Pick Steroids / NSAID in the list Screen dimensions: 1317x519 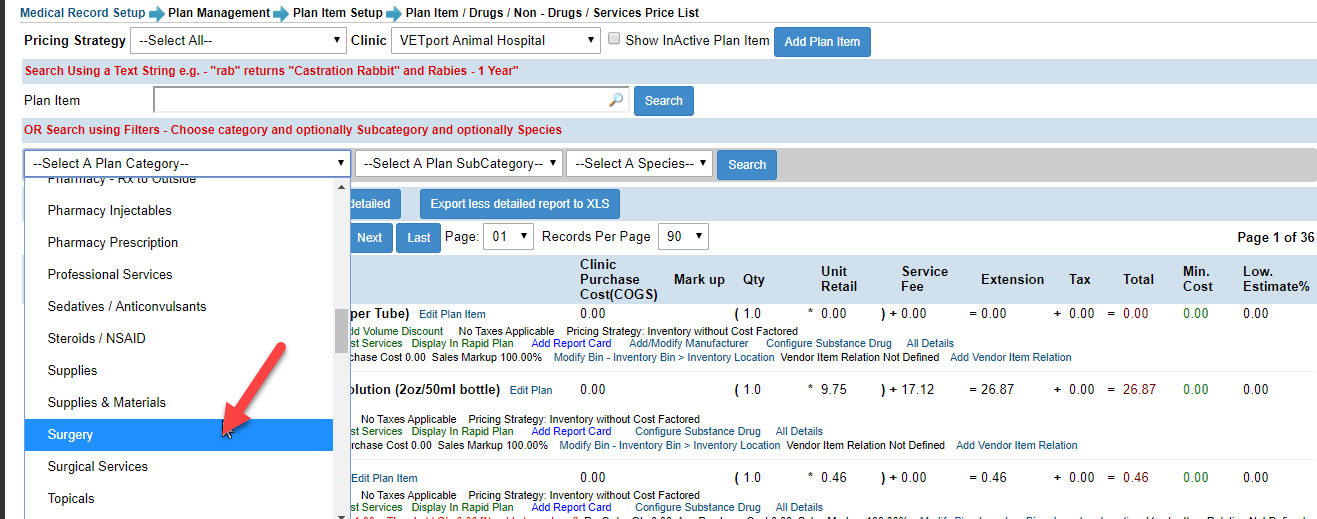coord(179,338)
